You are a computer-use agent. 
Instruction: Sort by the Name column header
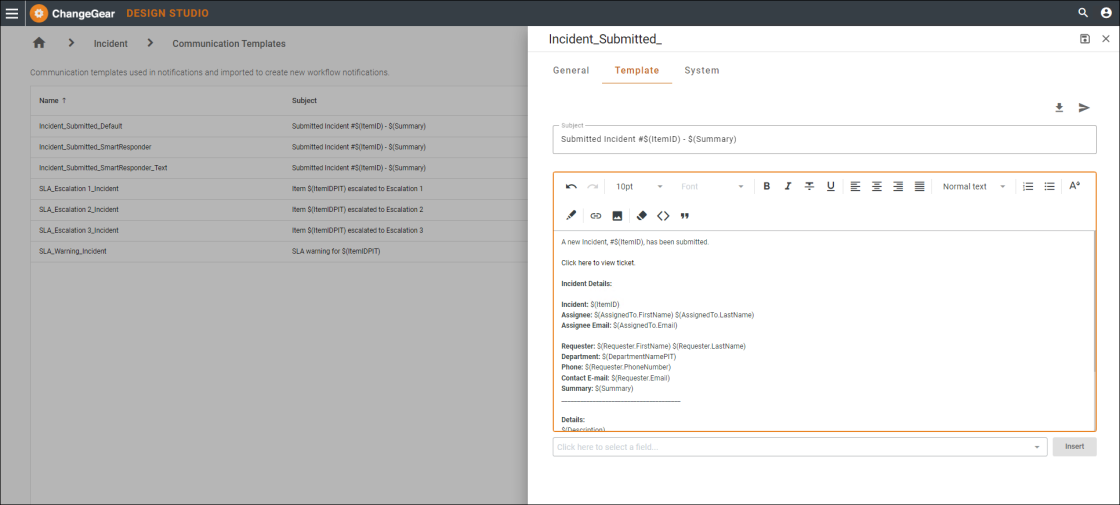tap(53, 101)
